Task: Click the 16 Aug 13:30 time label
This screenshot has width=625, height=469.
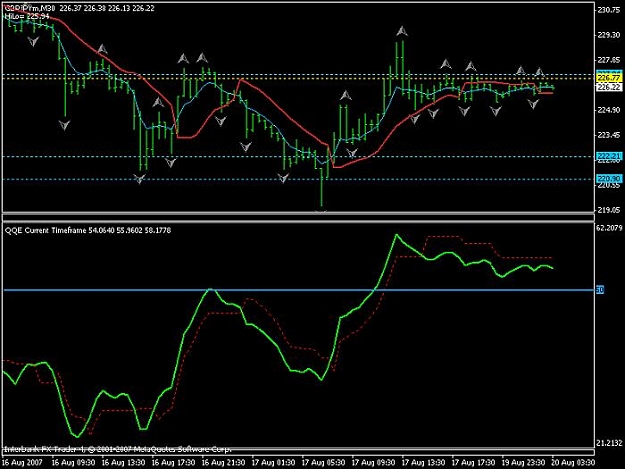Action: [x=123, y=463]
